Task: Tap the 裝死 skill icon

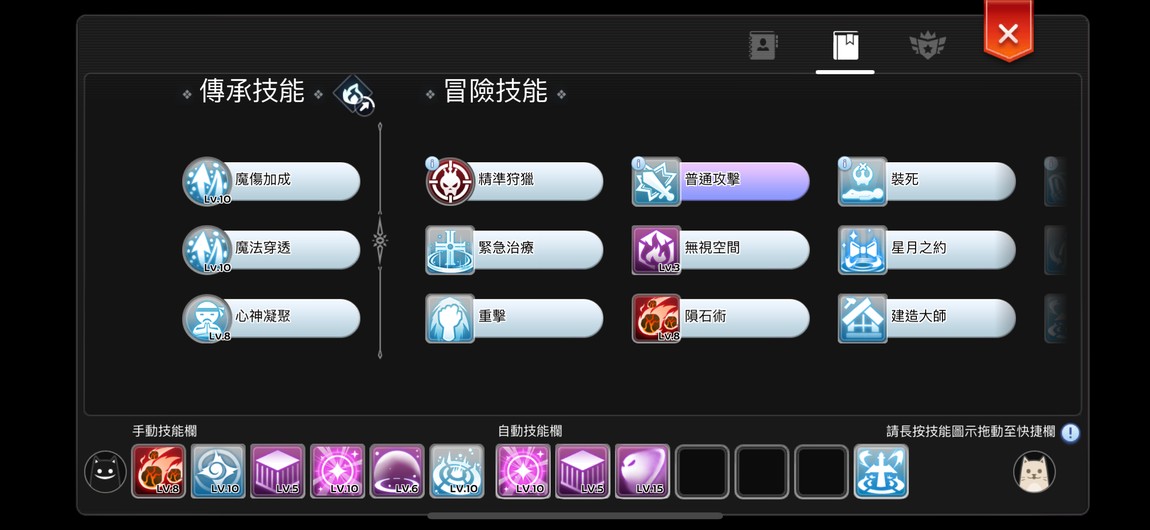Action: click(862, 182)
